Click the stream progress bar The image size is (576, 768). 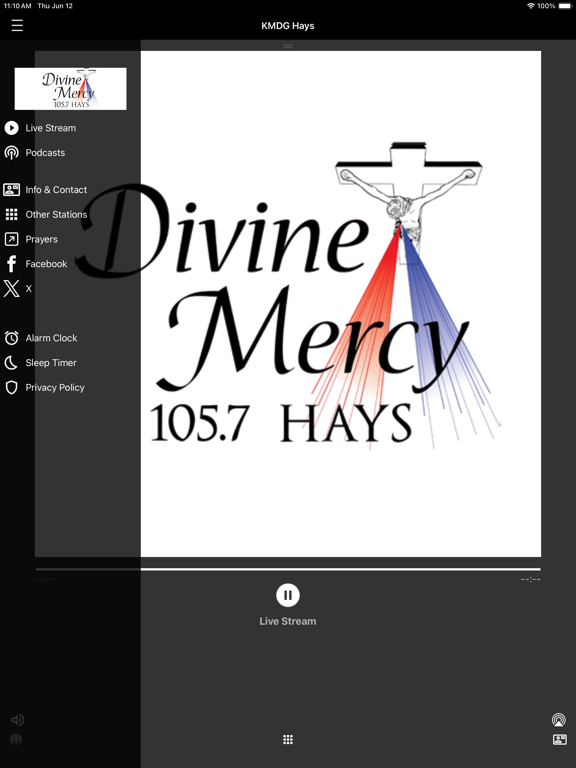[288, 569]
